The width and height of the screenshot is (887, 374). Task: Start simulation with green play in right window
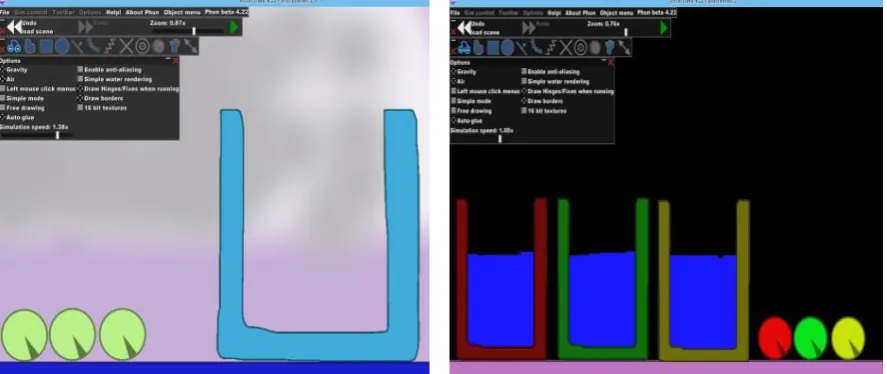[x=664, y=27]
